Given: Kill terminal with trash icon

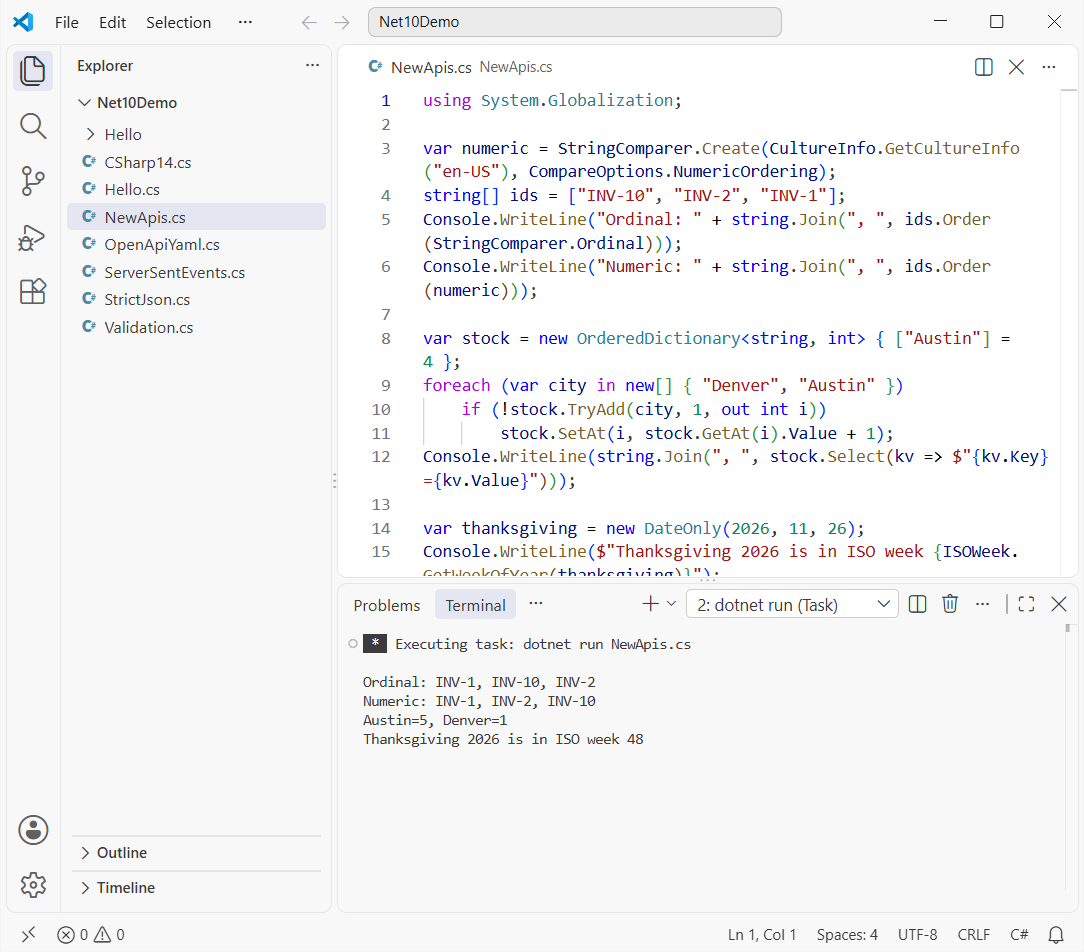Looking at the screenshot, I should pyautogui.click(x=950, y=604).
